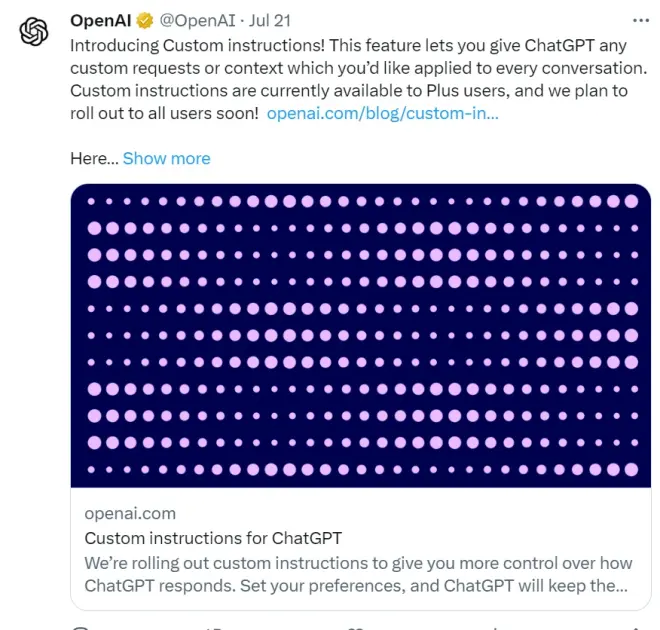Click the openai.com domain in the card
Image resolution: width=660 pixels, height=630 pixels.
coord(130,513)
